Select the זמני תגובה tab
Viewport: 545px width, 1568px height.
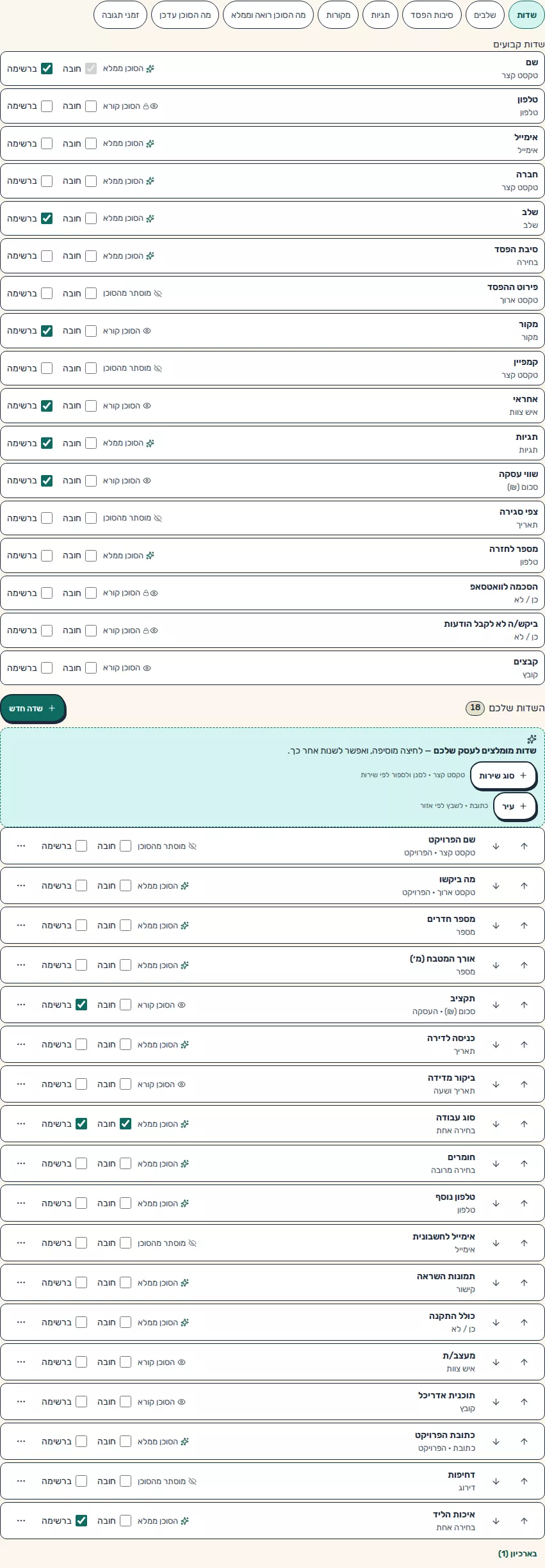tap(120, 15)
